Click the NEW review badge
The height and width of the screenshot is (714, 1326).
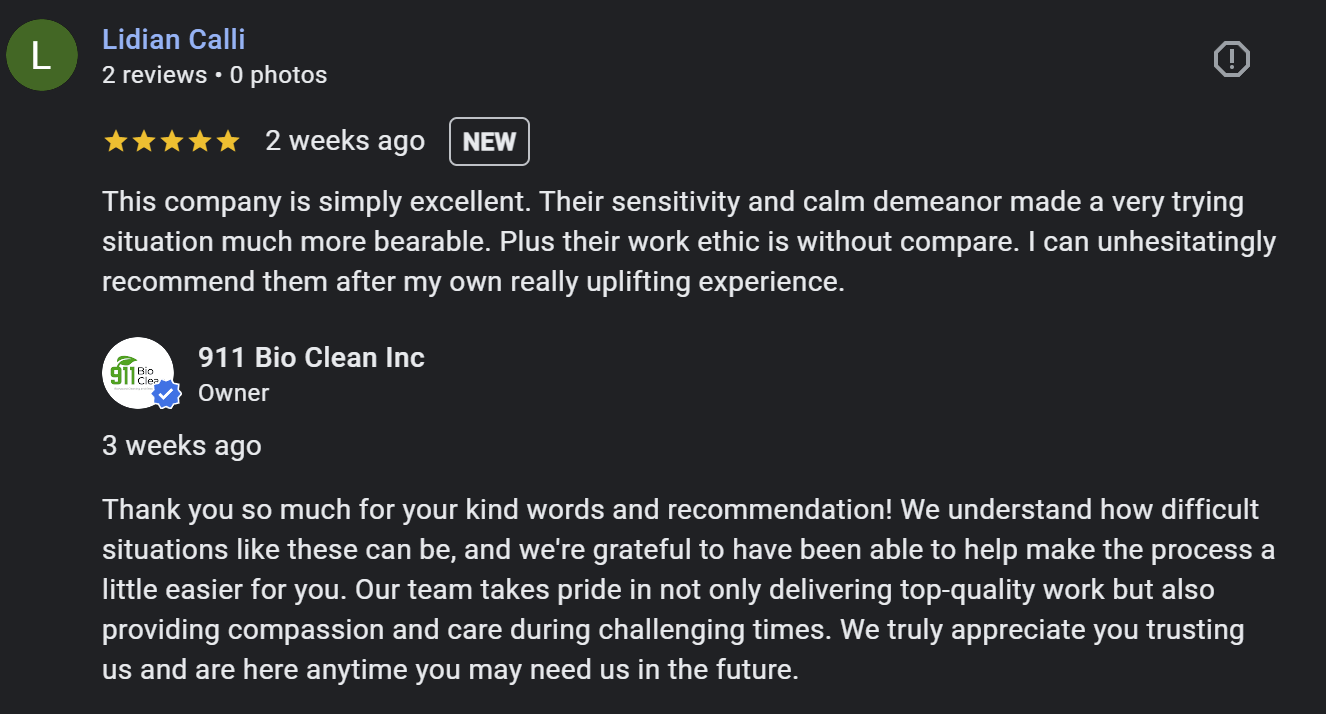pyautogui.click(x=489, y=141)
